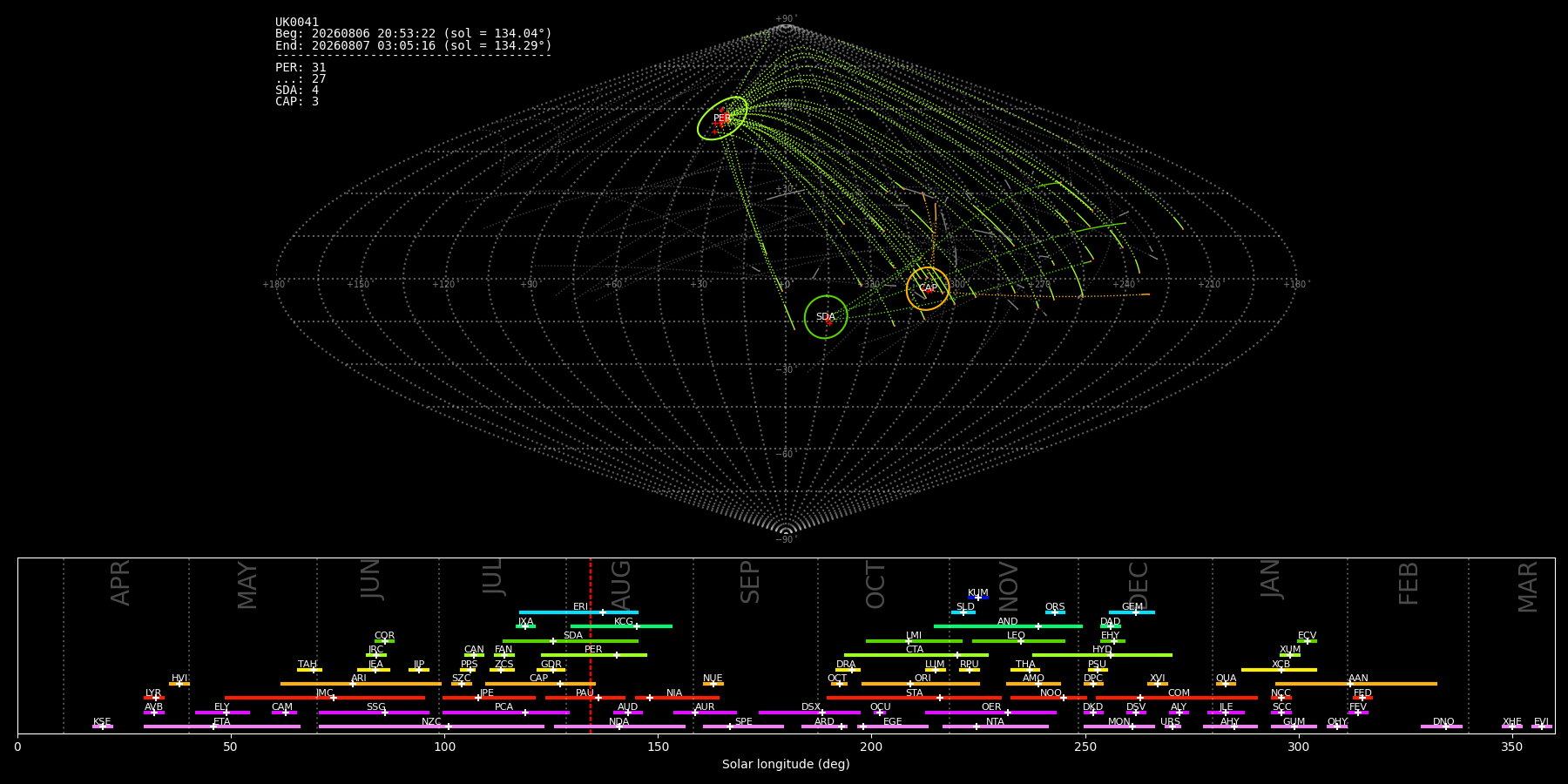Click the CTA shower label
This screenshot has width=1568, height=784.
coord(915,650)
